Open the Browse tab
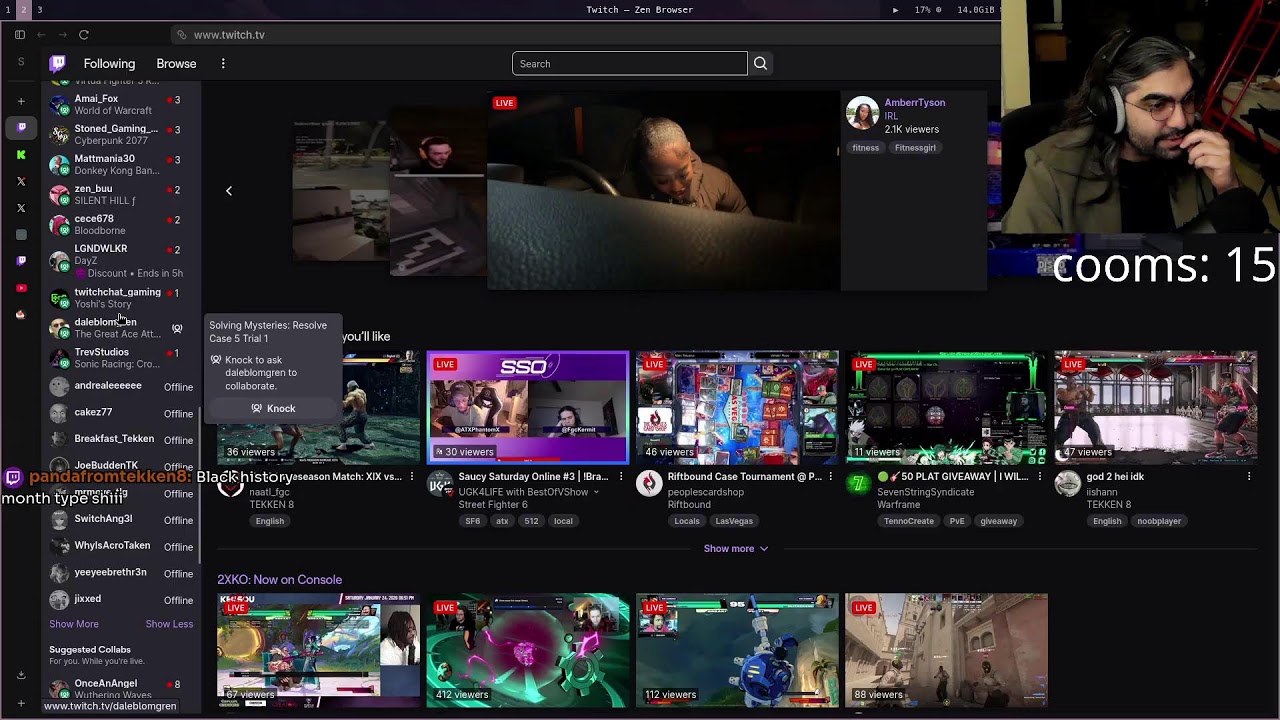 [176, 64]
